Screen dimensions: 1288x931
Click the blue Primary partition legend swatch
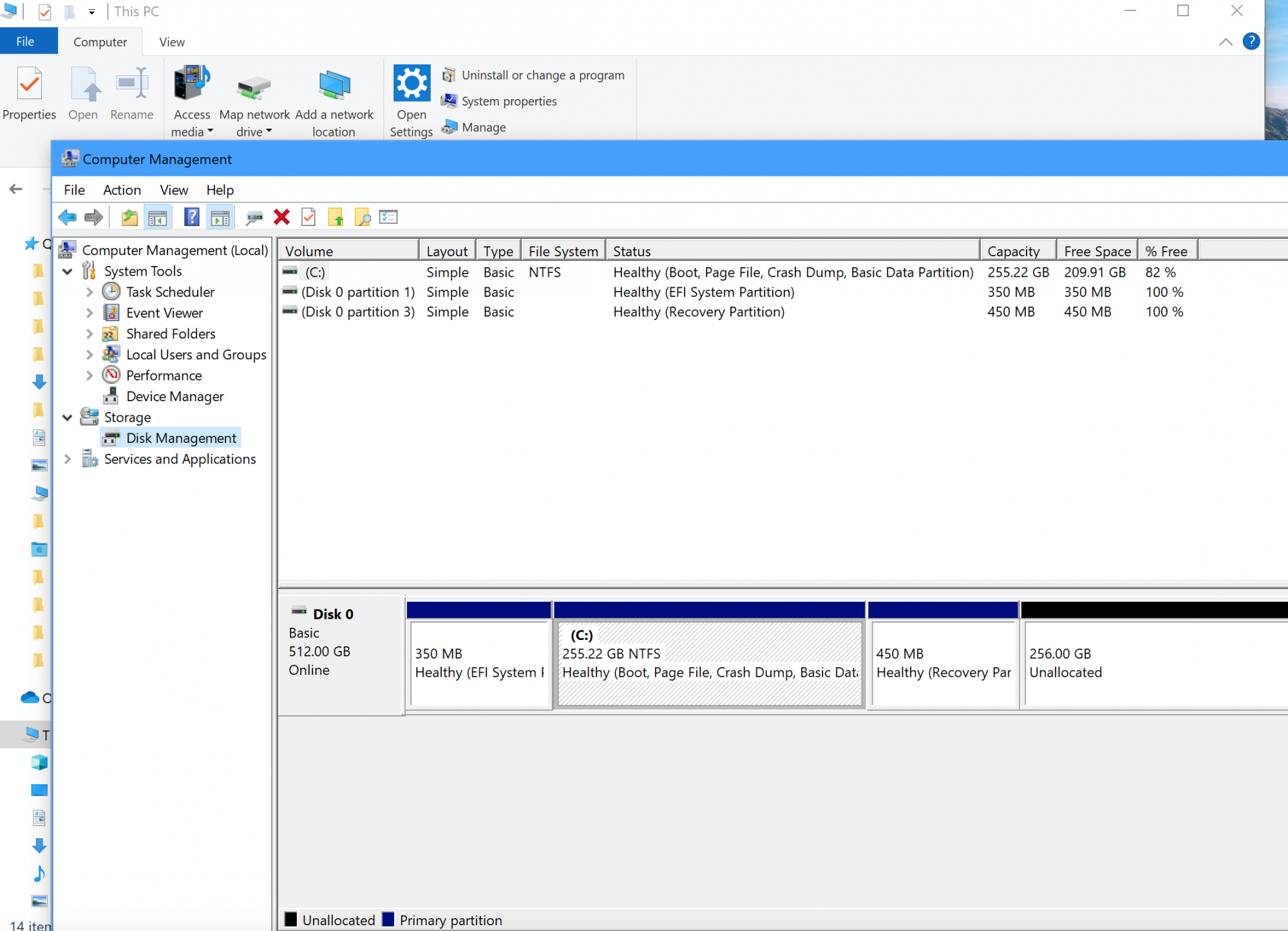[388, 919]
